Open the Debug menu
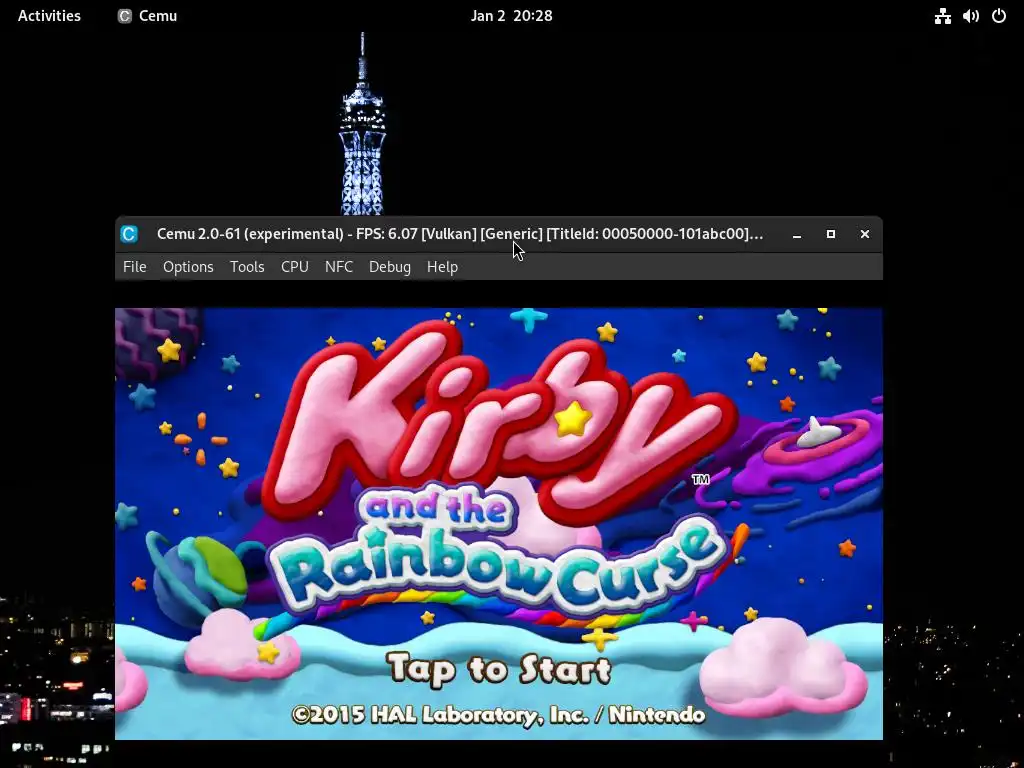The image size is (1024, 768). pyautogui.click(x=390, y=266)
